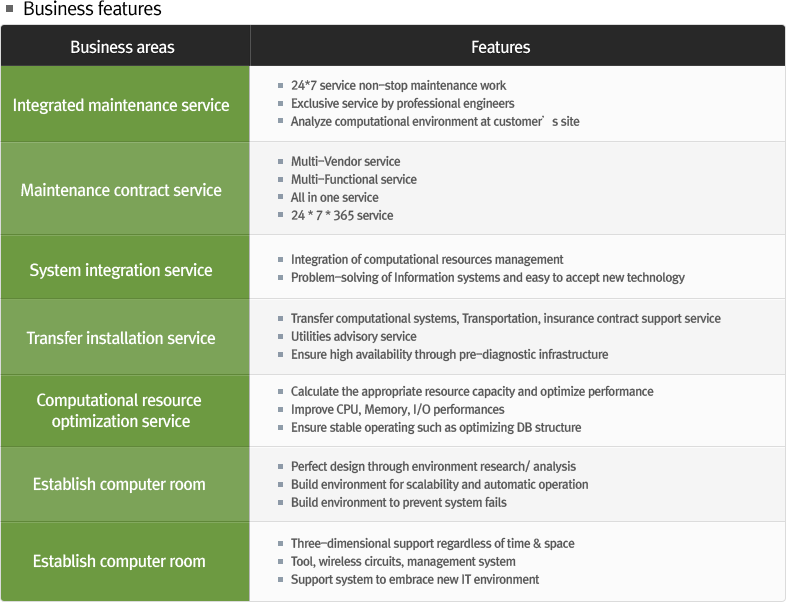Select Computational resource optimization service cell

pos(119,411)
